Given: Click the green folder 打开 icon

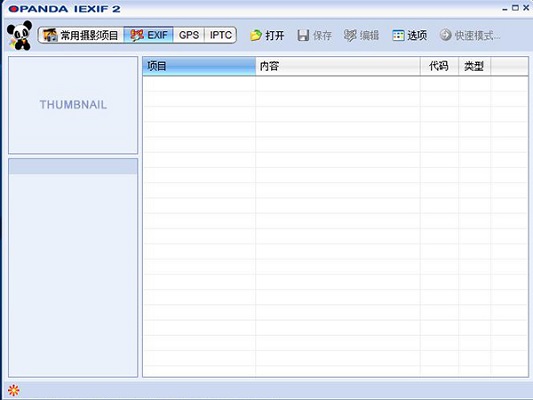Looking at the screenshot, I should 256,35.
